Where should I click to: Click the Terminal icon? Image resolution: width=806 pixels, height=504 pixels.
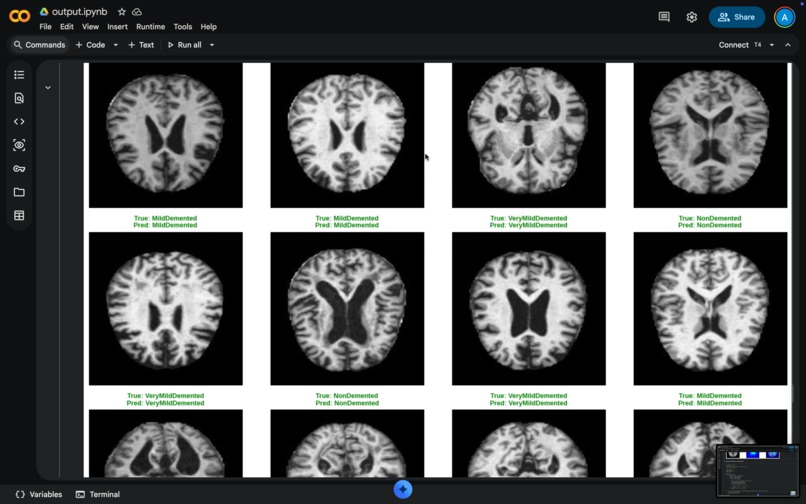click(x=80, y=494)
